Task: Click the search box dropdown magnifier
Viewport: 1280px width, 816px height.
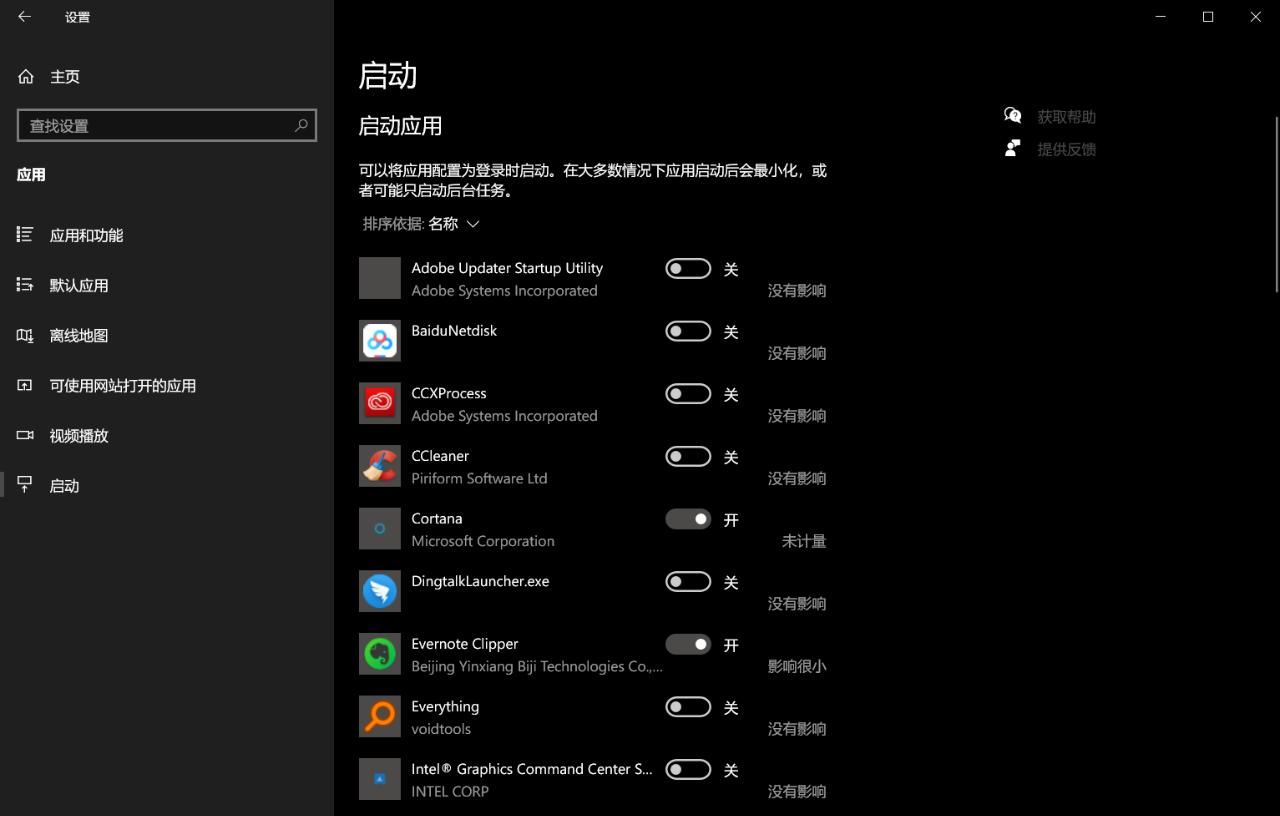Action: click(x=300, y=126)
